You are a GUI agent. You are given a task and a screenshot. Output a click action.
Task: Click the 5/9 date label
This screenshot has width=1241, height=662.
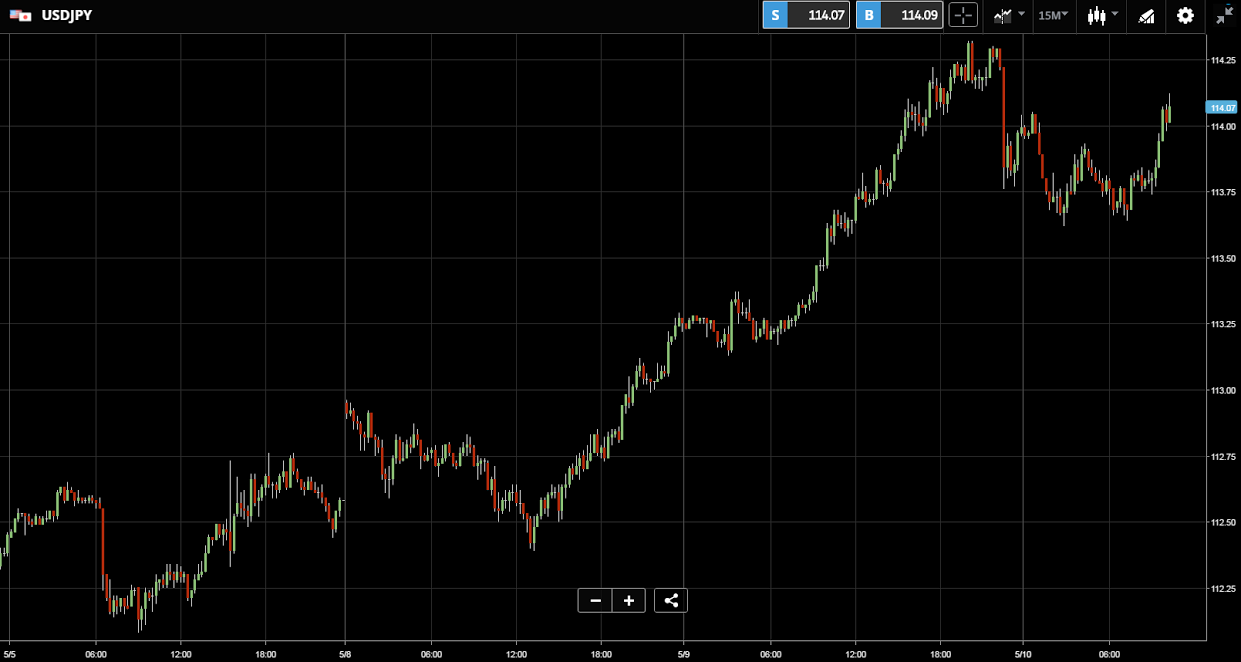[683, 654]
